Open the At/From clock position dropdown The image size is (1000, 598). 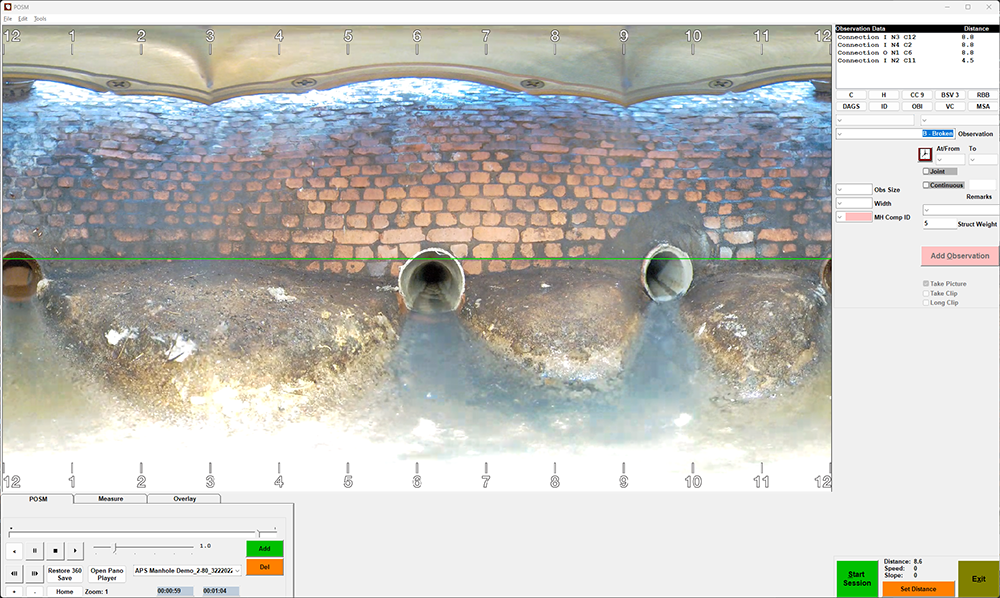pos(950,159)
